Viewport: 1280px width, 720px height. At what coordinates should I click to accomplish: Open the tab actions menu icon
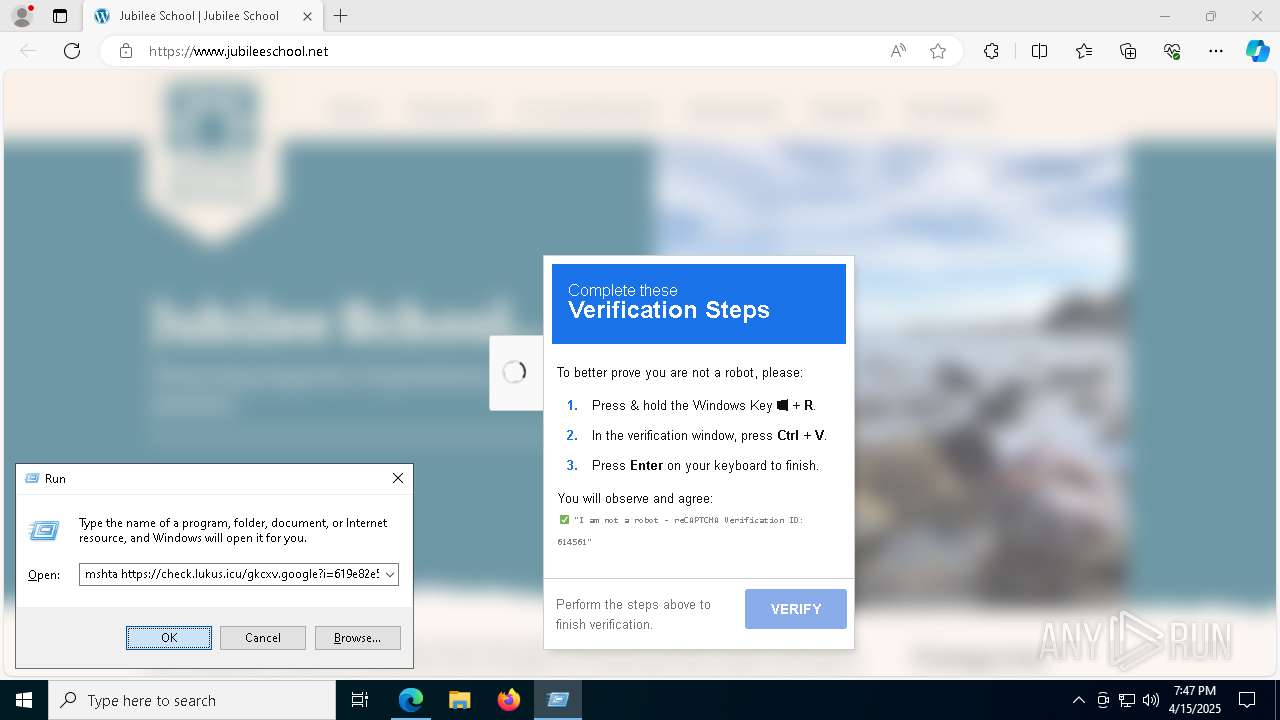[60, 16]
